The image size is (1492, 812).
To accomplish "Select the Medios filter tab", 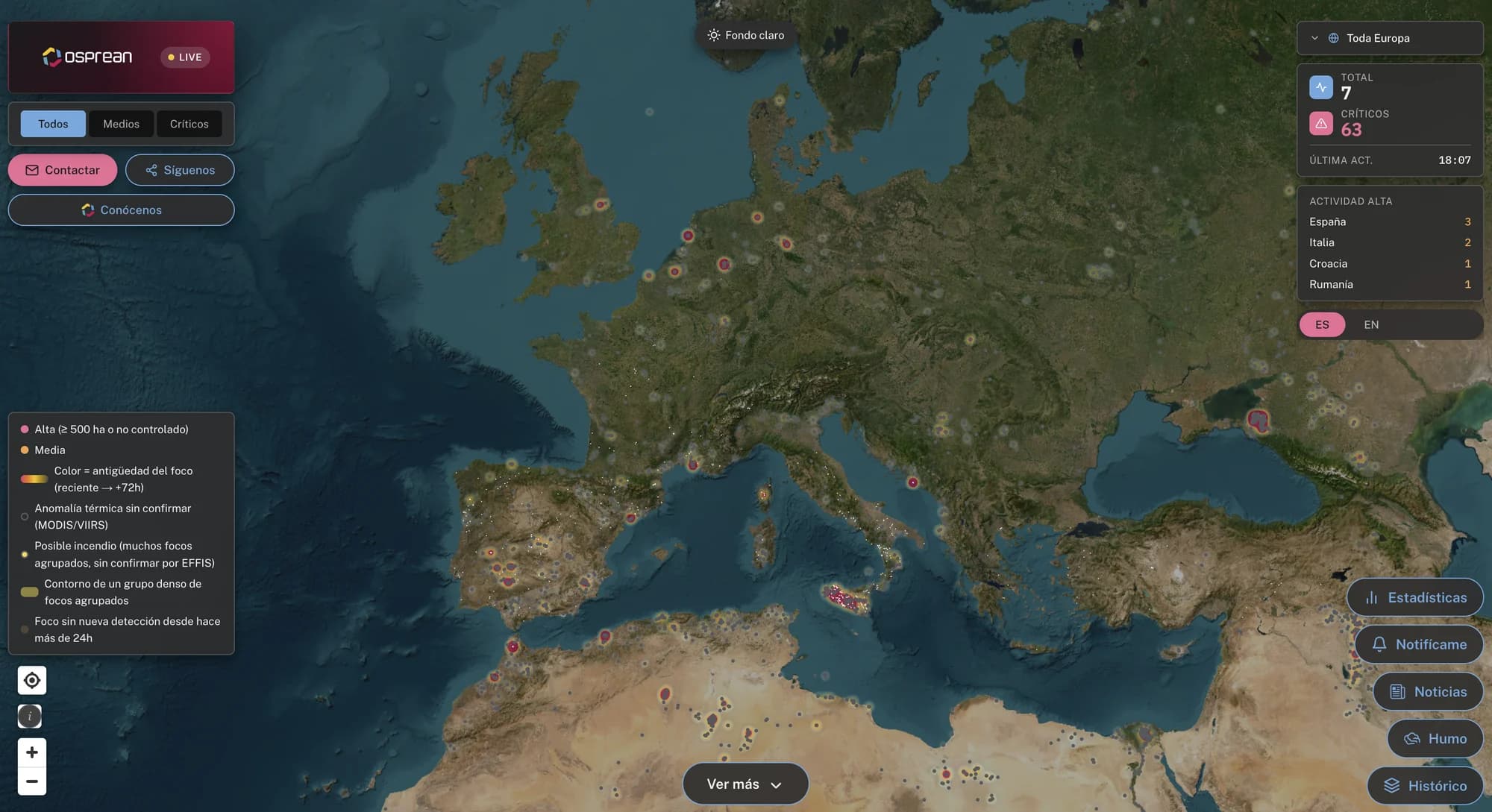I will (x=121, y=124).
